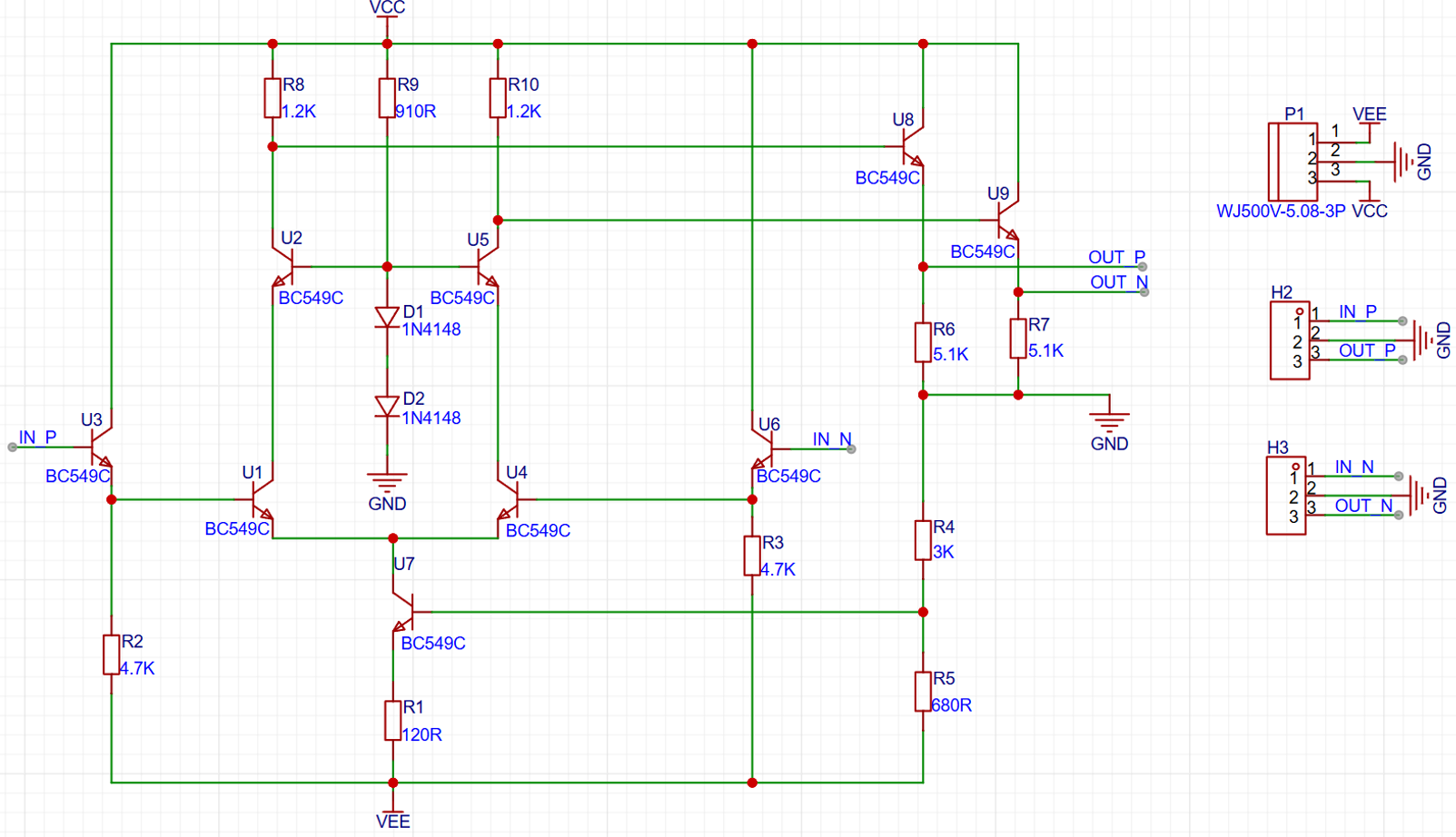Select transistor U9 symbol

(x=1008, y=220)
